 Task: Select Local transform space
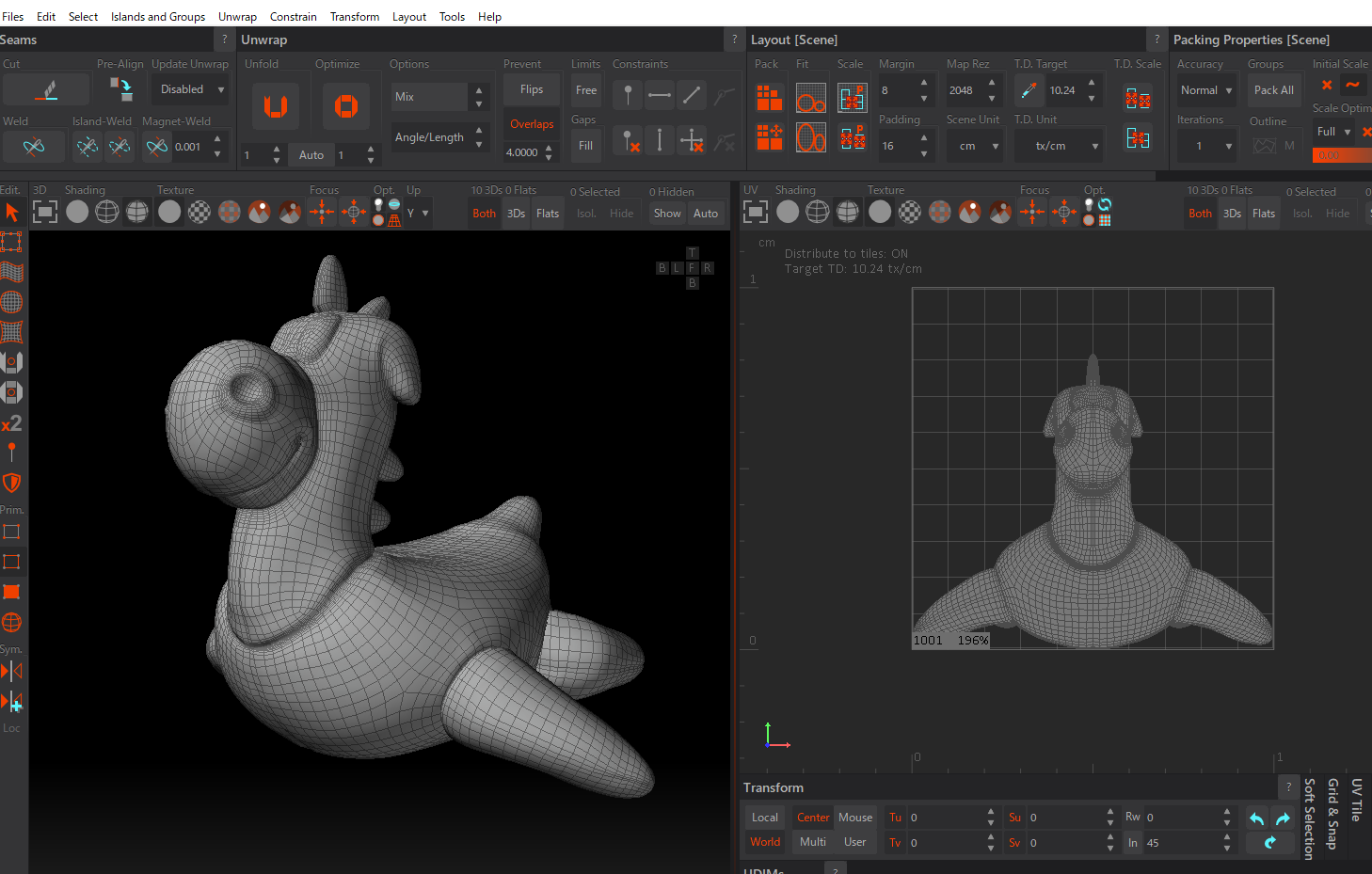[x=765, y=818]
